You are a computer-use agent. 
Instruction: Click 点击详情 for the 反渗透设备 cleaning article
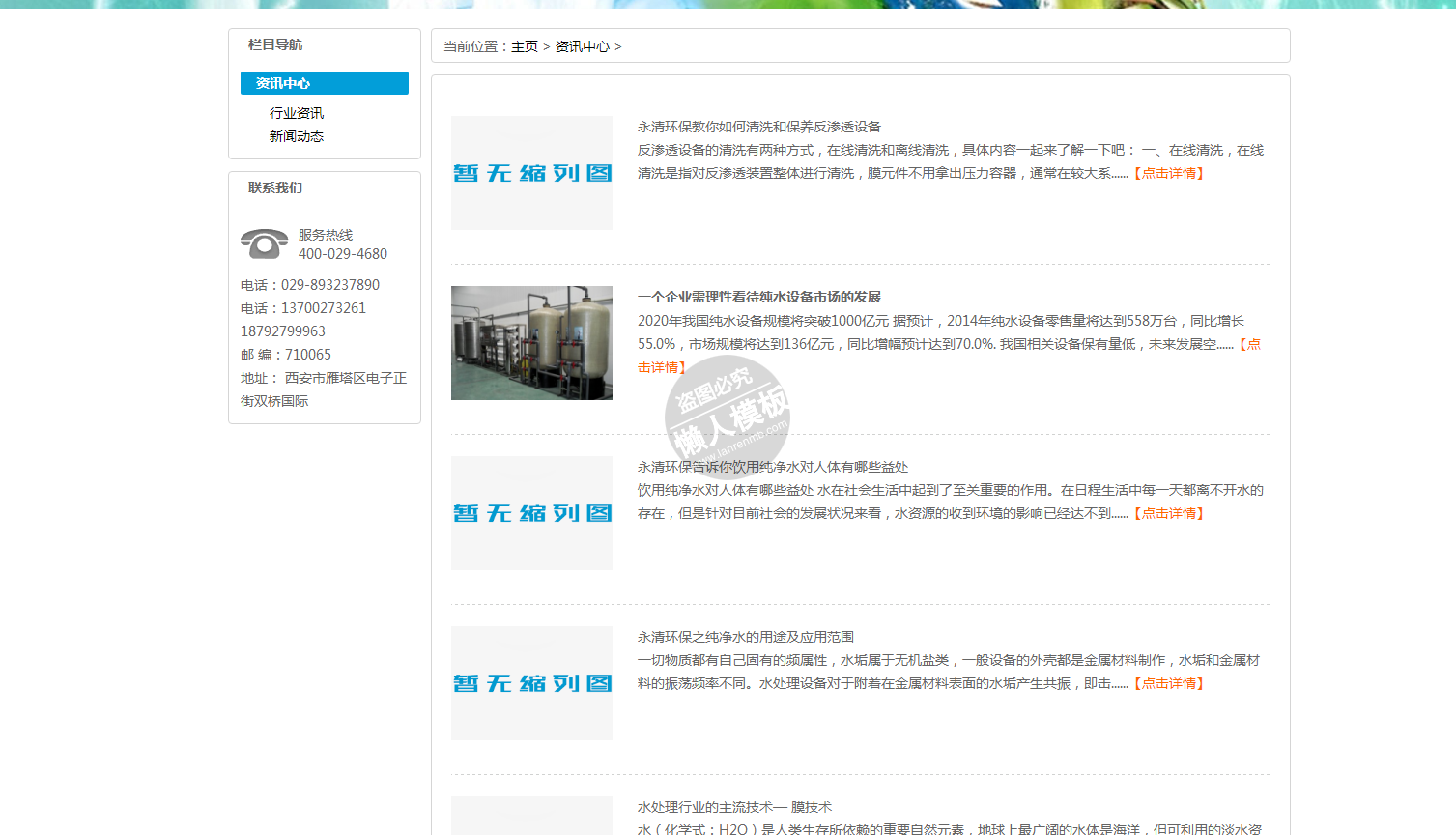[1169, 173]
